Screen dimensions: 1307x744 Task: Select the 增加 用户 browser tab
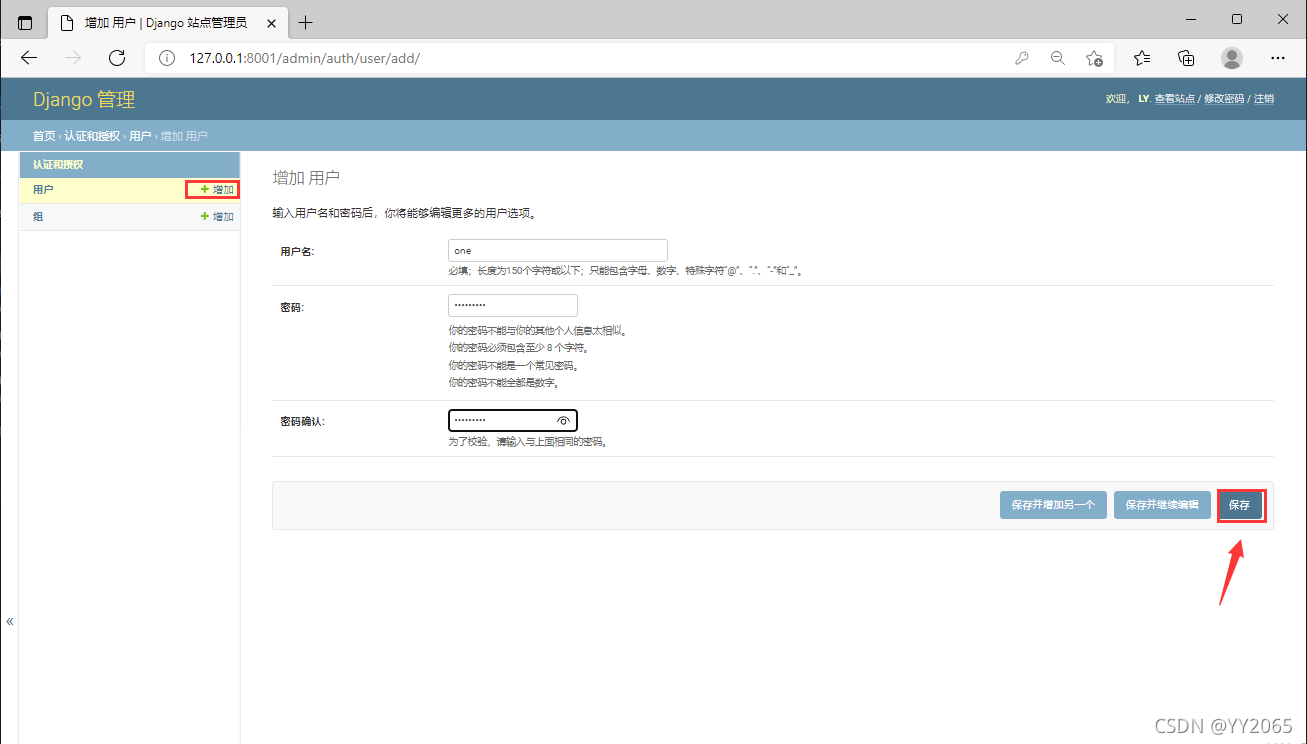[x=166, y=22]
